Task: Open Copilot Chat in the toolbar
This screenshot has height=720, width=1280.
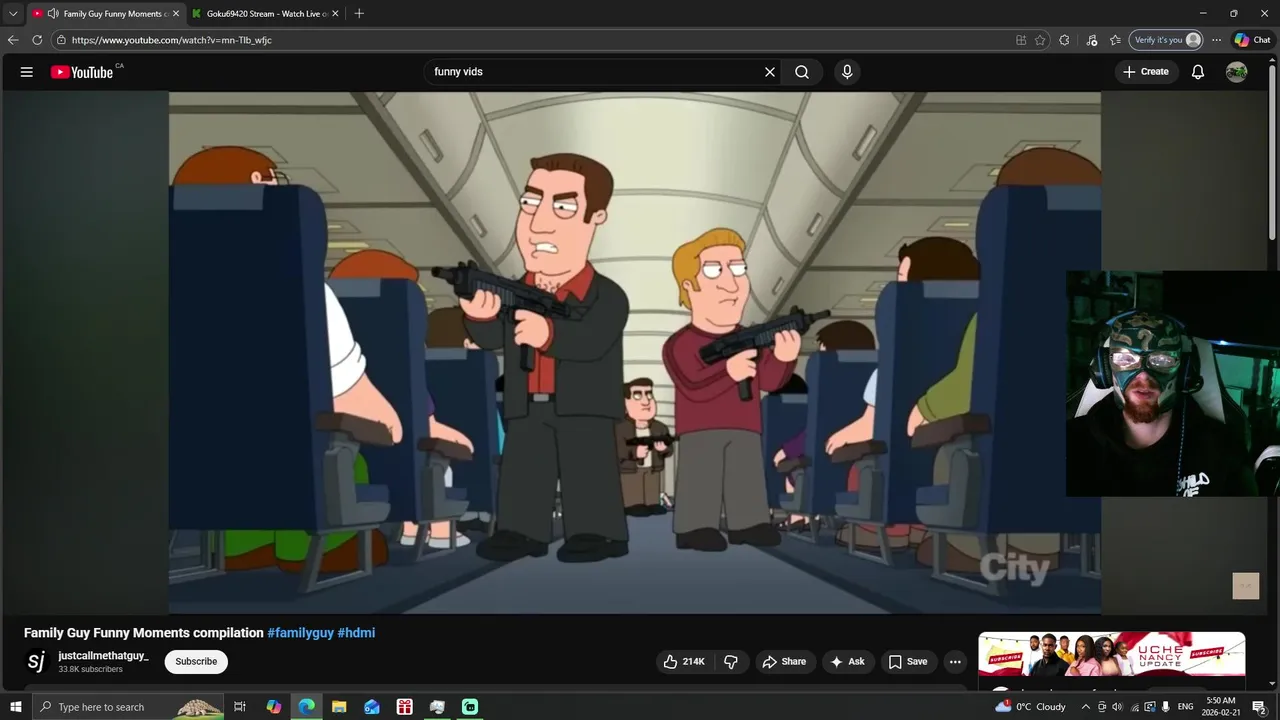Action: point(1252,40)
